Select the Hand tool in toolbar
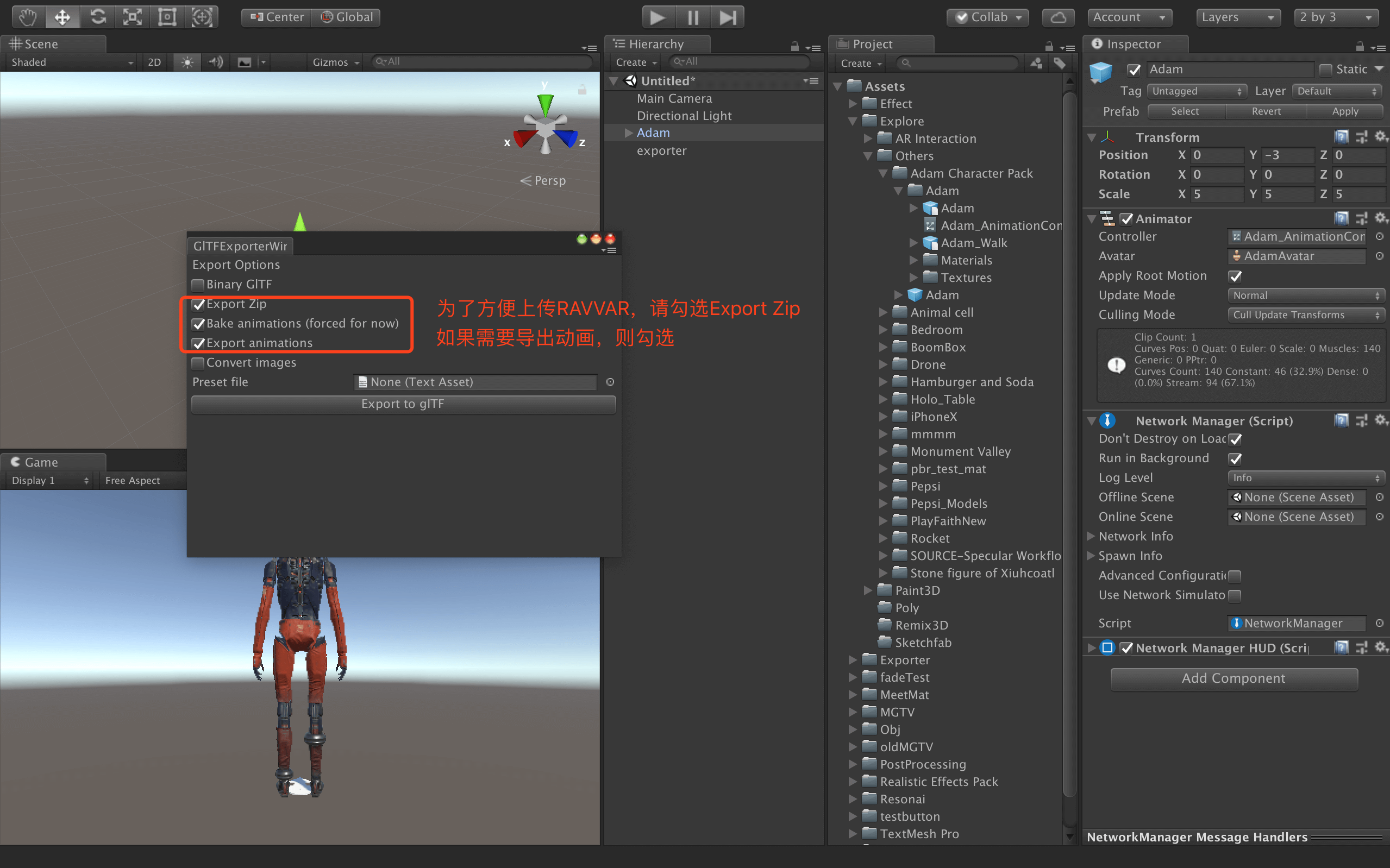This screenshot has height=868, width=1390. pyautogui.click(x=27, y=17)
